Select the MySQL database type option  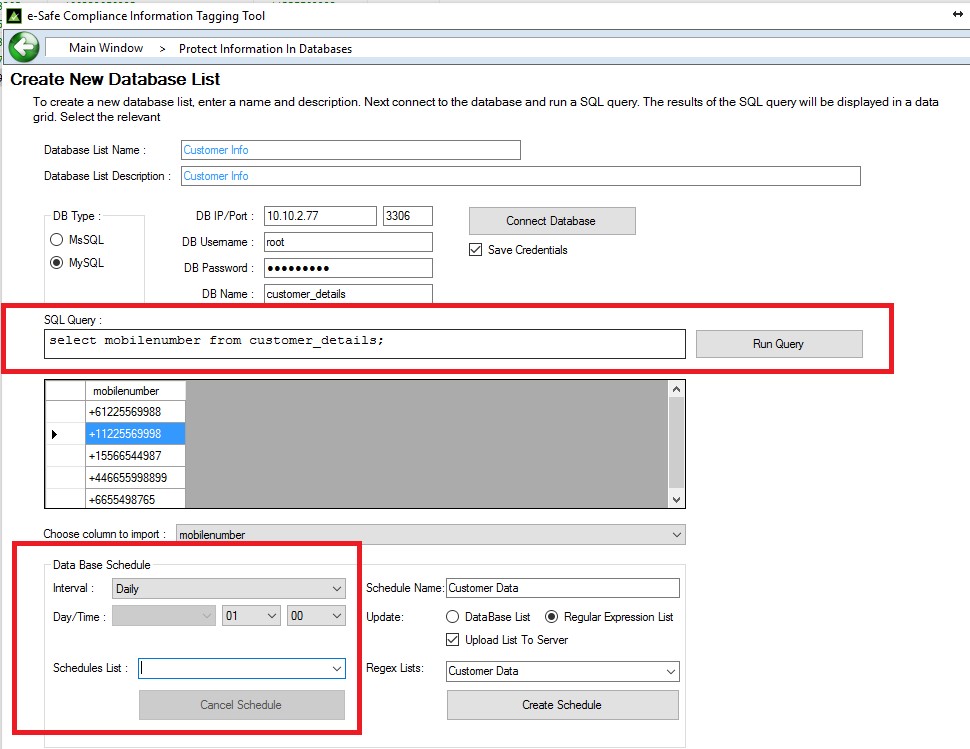57,263
